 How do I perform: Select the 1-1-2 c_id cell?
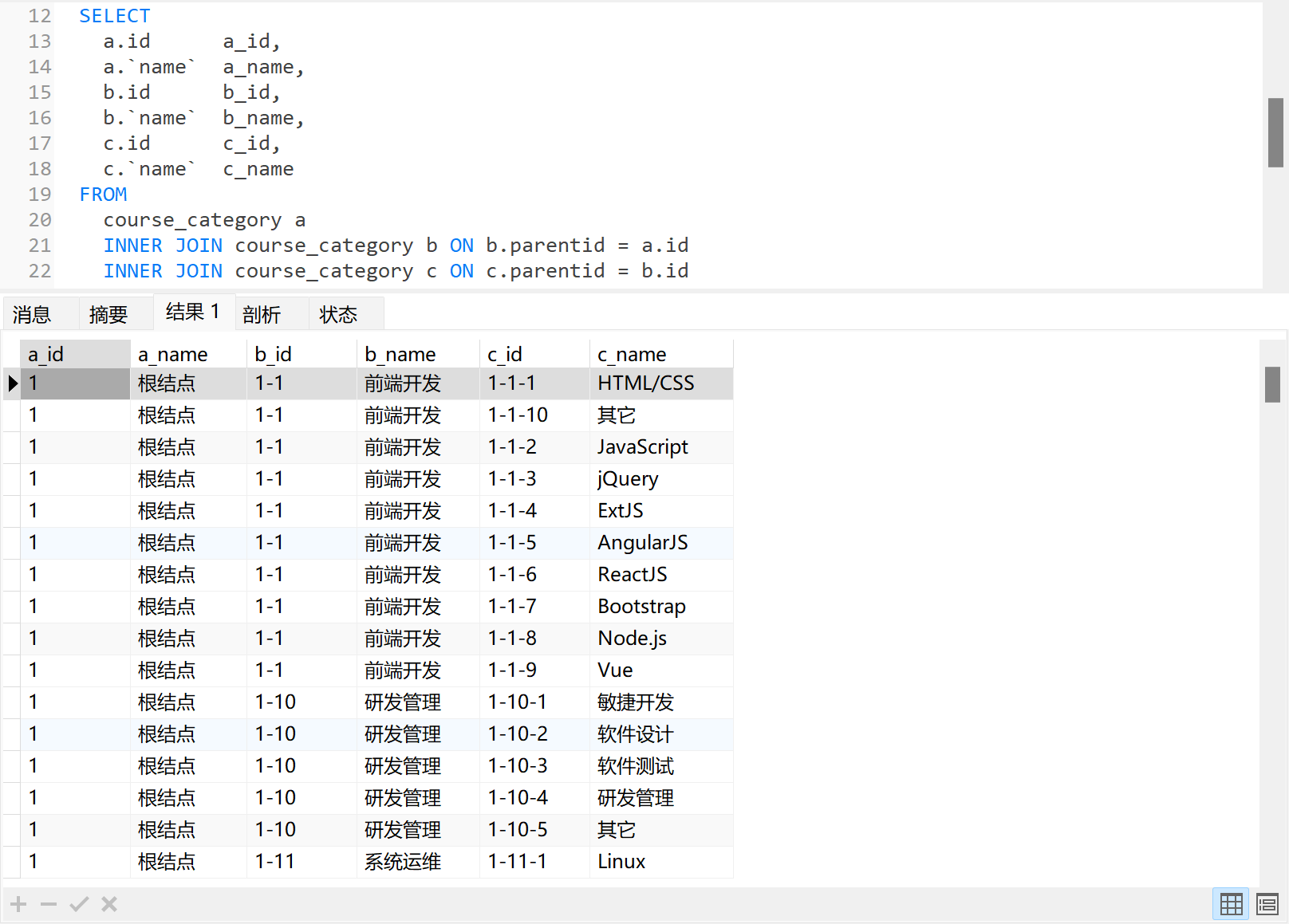click(534, 447)
